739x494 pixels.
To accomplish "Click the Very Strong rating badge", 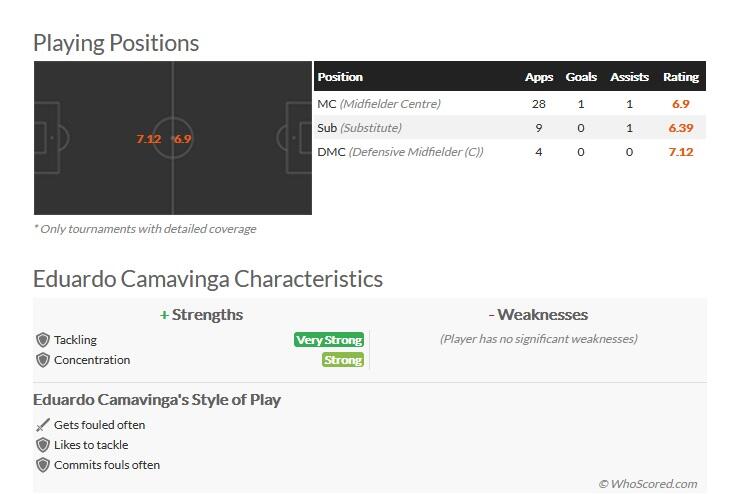I will (329, 340).
